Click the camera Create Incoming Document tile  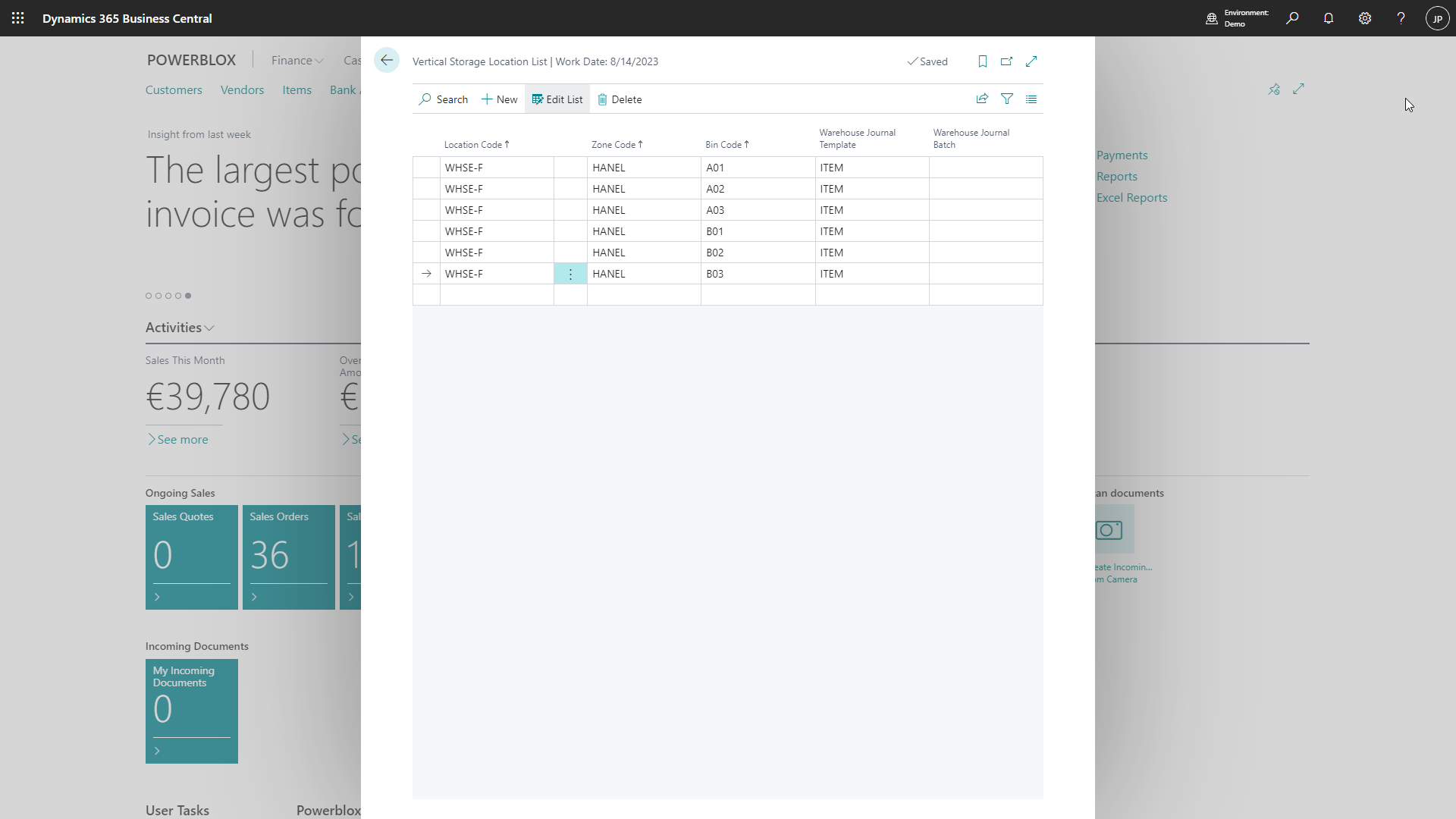[1113, 530]
